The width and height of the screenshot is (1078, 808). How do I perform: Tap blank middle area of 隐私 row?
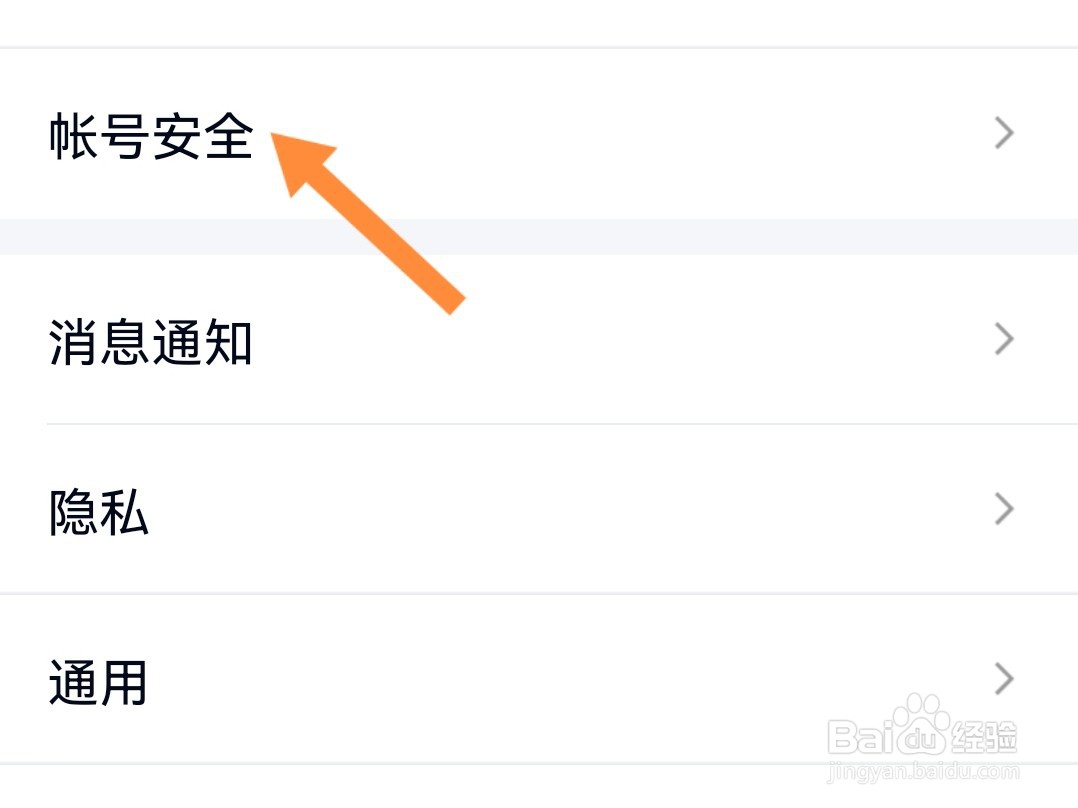pos(560,510)
